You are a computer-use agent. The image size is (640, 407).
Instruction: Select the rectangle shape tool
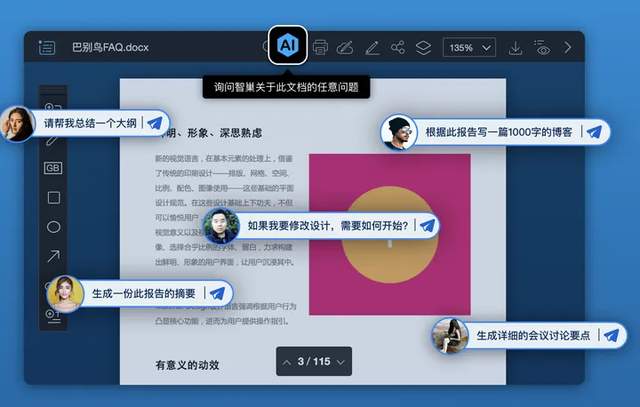pyautogui.click(x=54, y=198)
